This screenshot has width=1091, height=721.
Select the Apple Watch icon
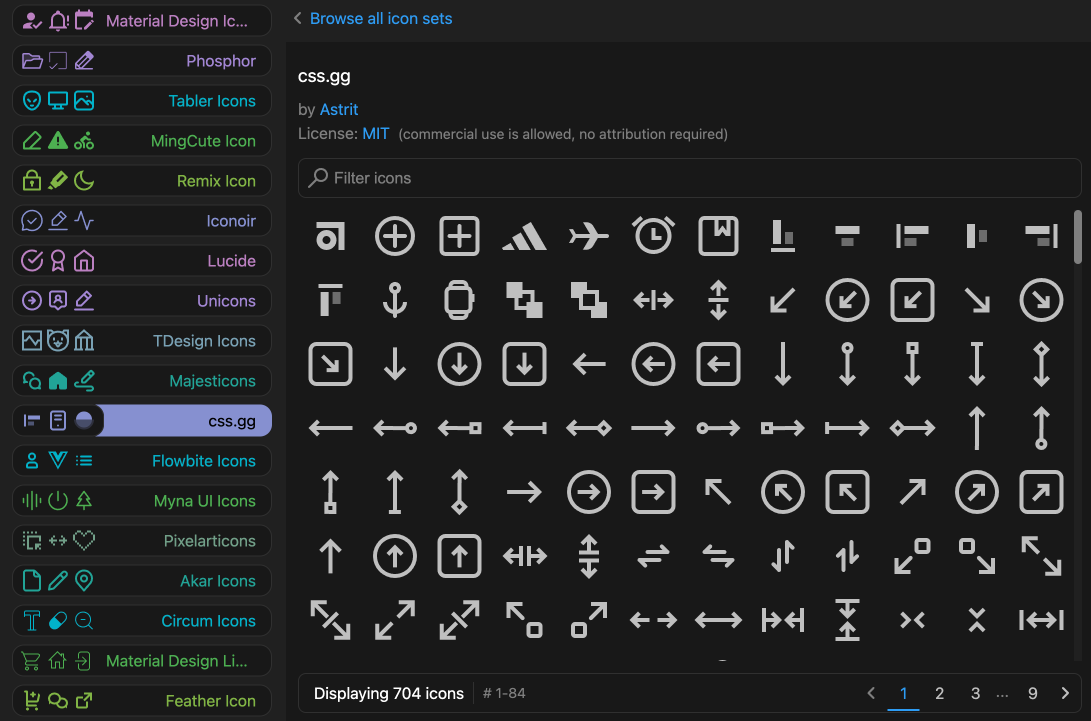(459, 300)
